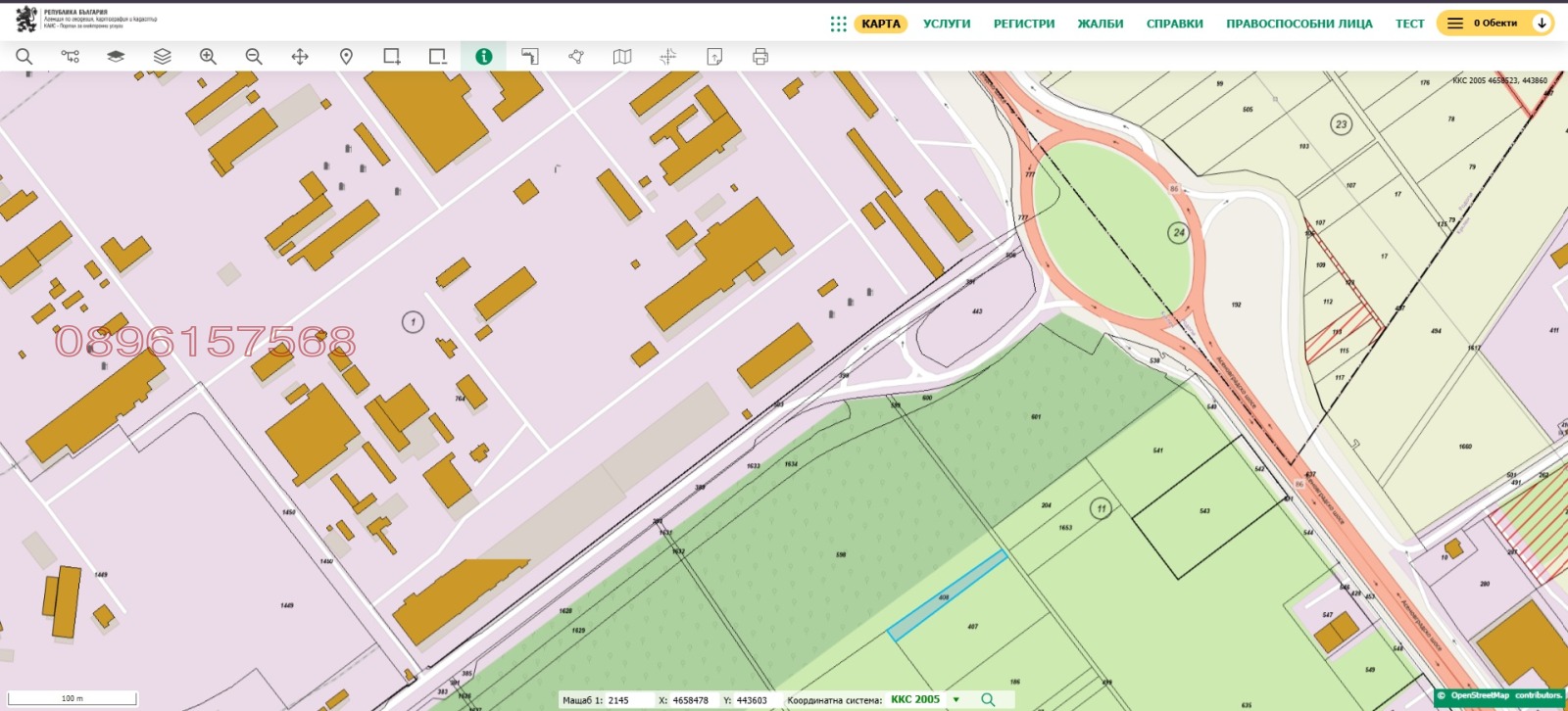This screenshot has width=1568, height=711.
Task: Click parcel label 407 on the map
Action: point(972,627)
